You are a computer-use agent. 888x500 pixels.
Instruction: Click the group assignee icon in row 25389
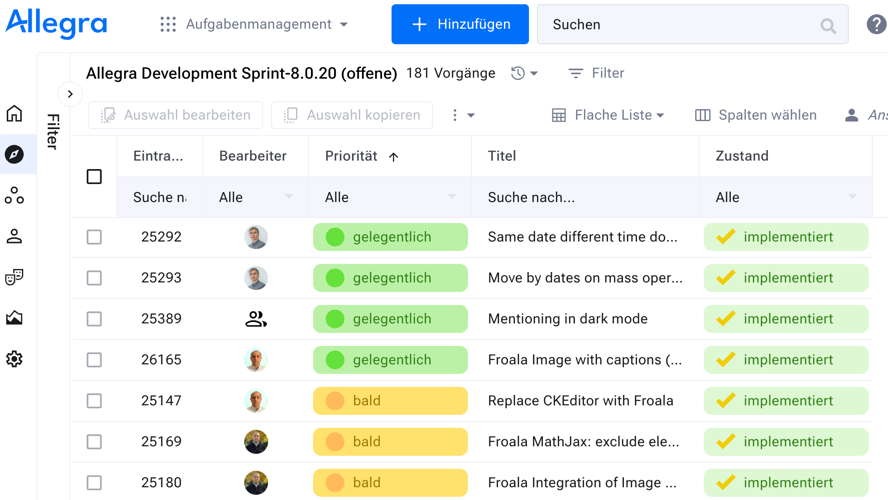click(255, 319)
